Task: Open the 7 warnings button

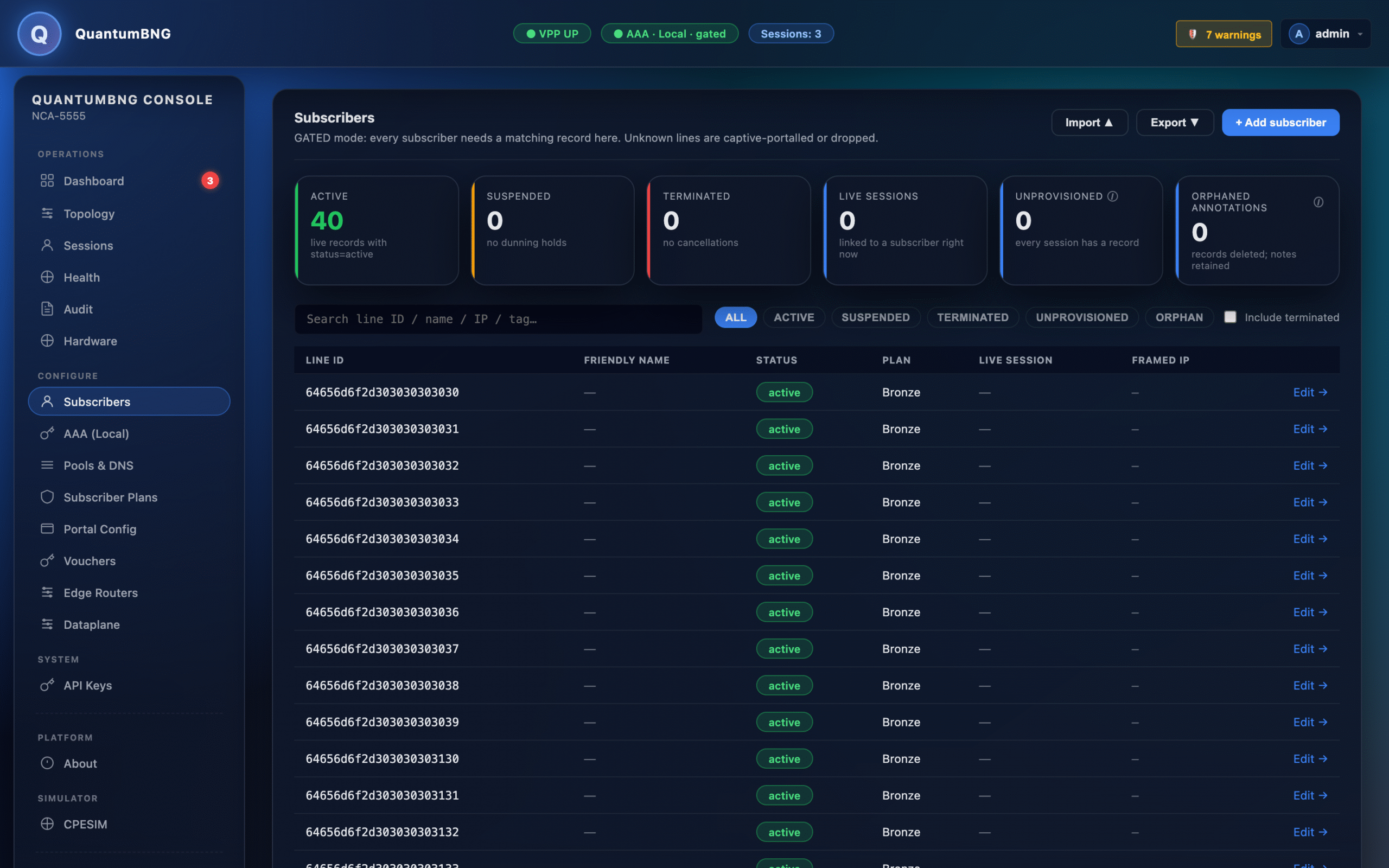Action: (1224, 34)
